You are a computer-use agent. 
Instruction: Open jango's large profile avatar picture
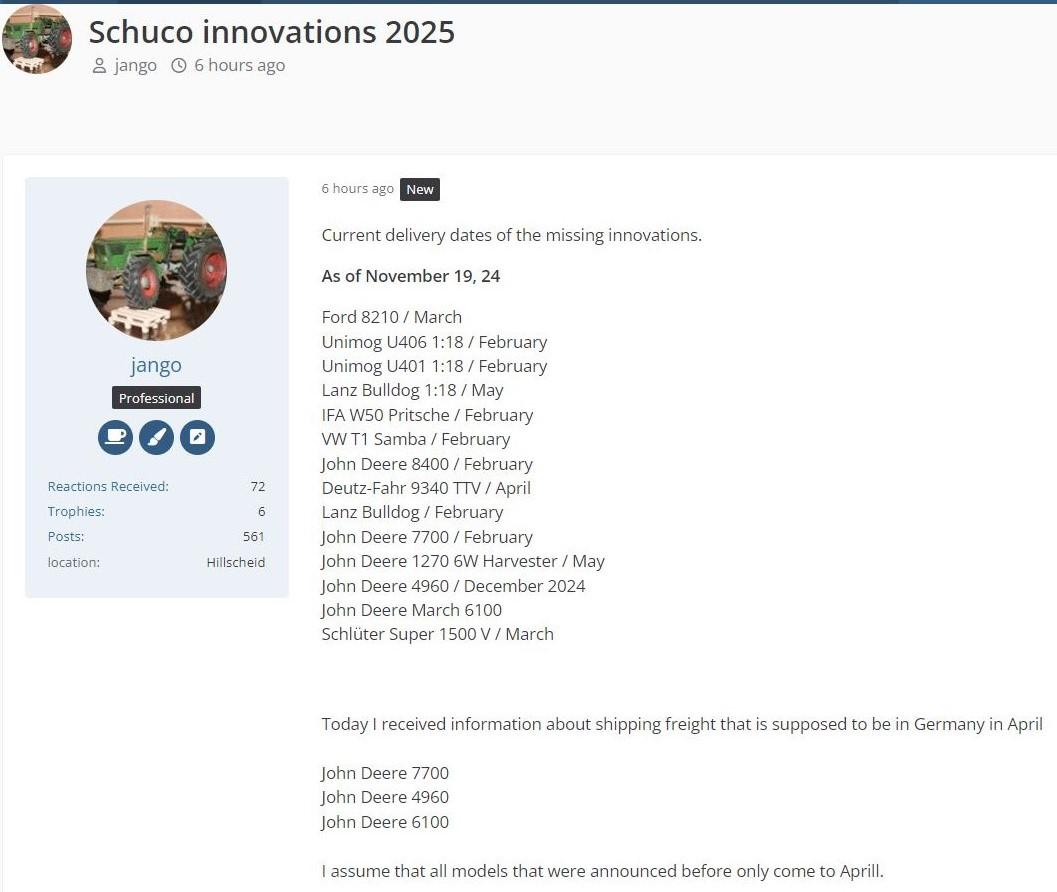[x=156, y=270]
